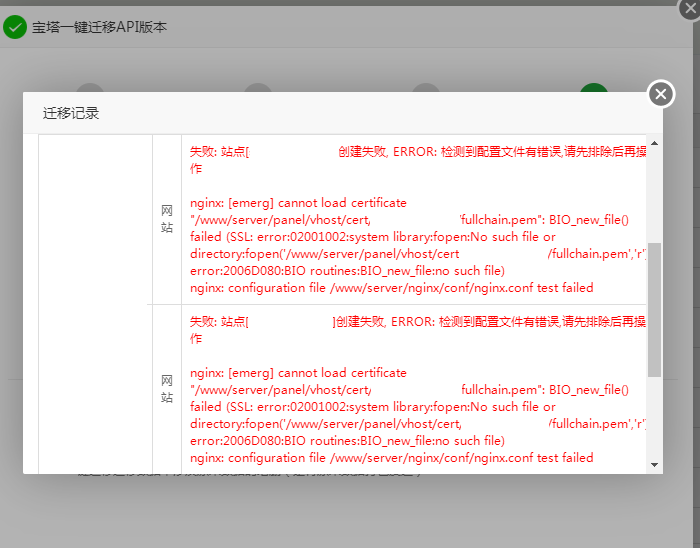Click the second 失败: 站点 创建失败 error line
700x548 pixels.
point(418,322)
